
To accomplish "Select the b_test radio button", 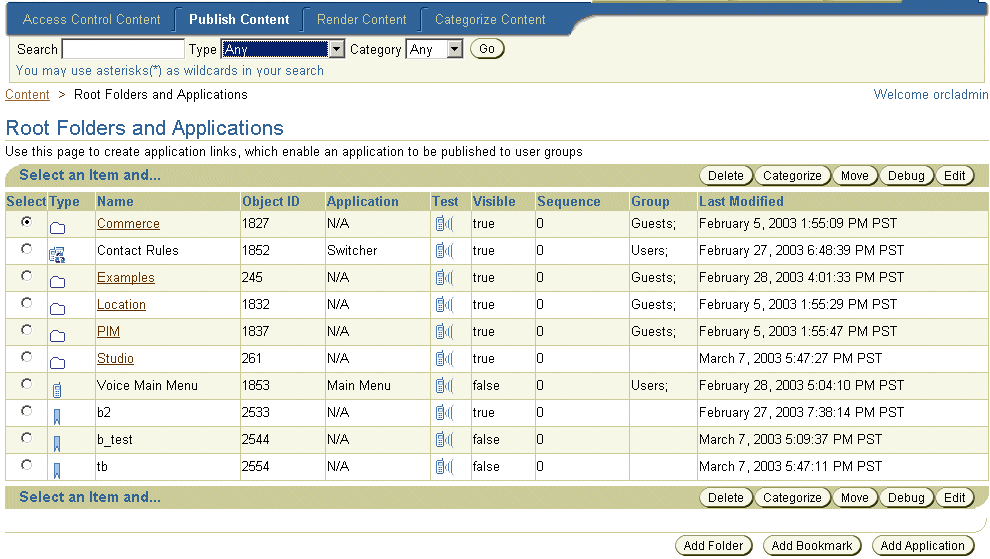I will [26, 438].
